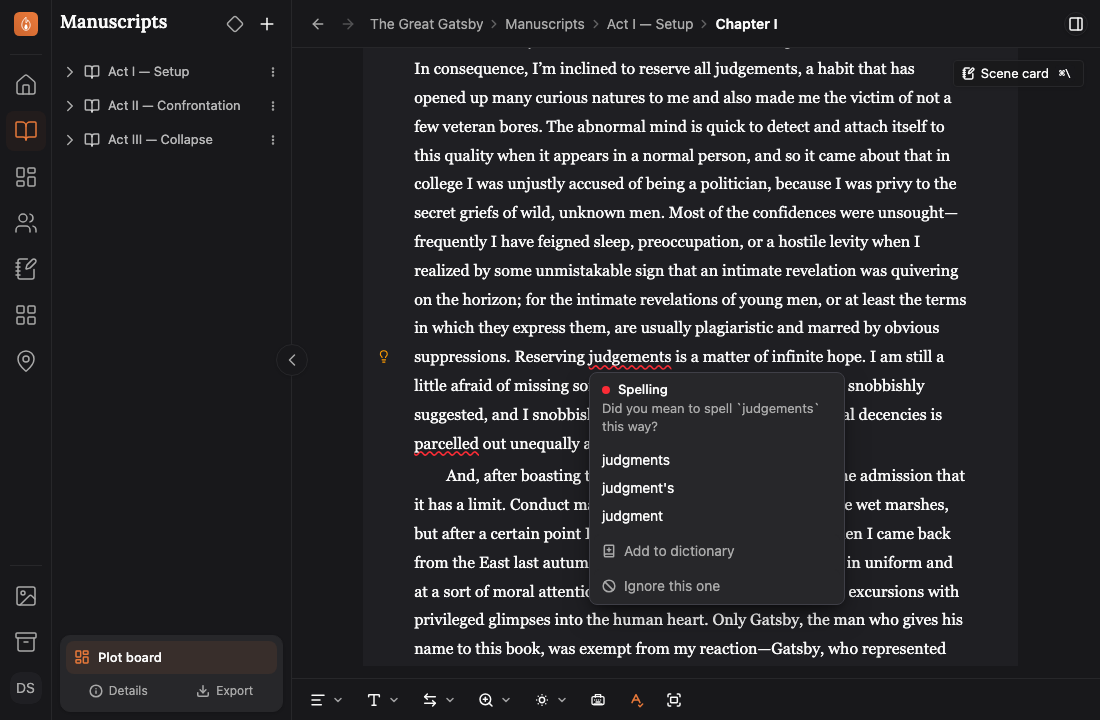Open the image gallery icon in sidebar
Viewport: 1100px width, 720px height.
tap(26, 596)
